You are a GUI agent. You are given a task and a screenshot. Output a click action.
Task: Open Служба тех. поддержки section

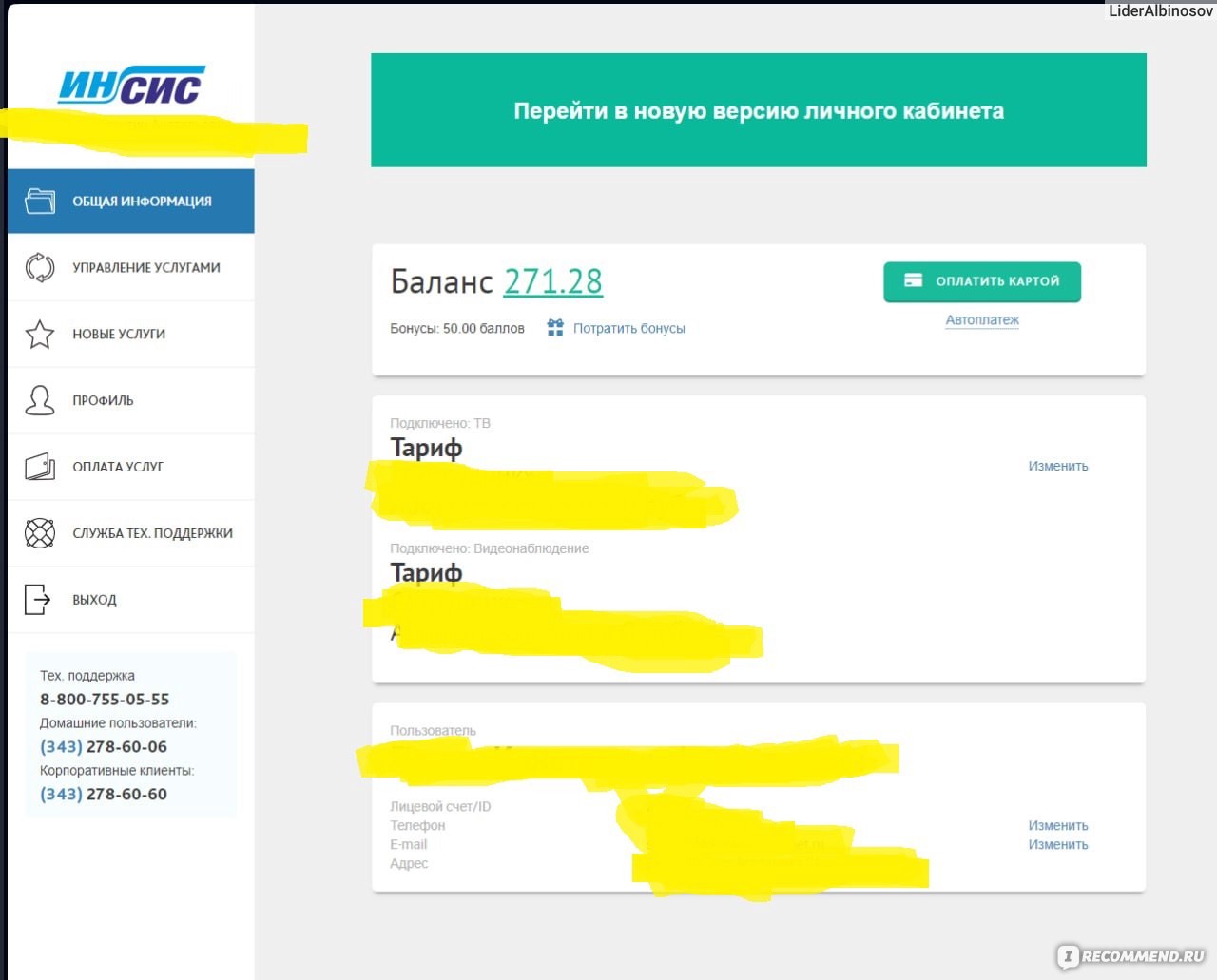[131, 533]
